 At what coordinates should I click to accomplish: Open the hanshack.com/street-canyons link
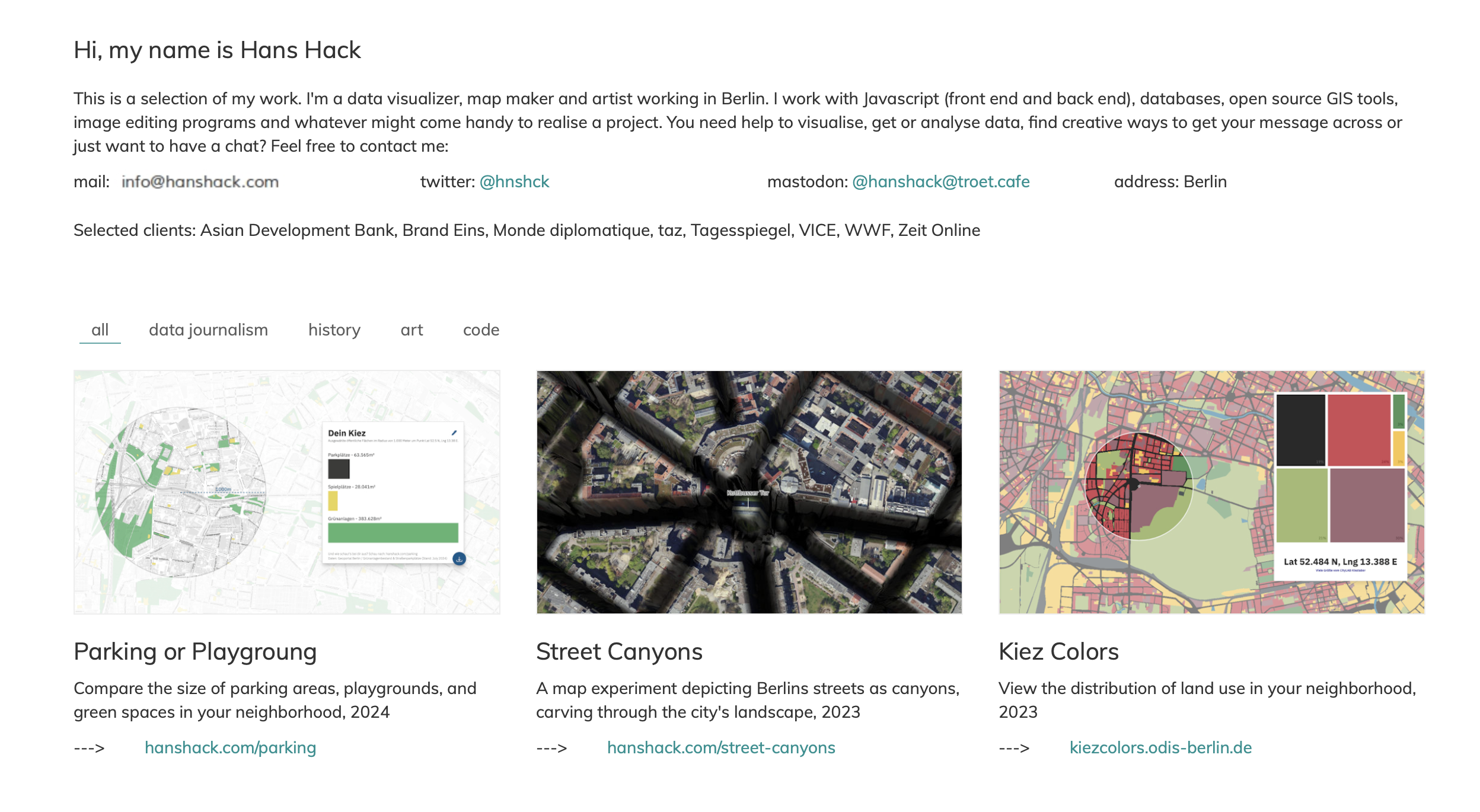tap(721, 747)
